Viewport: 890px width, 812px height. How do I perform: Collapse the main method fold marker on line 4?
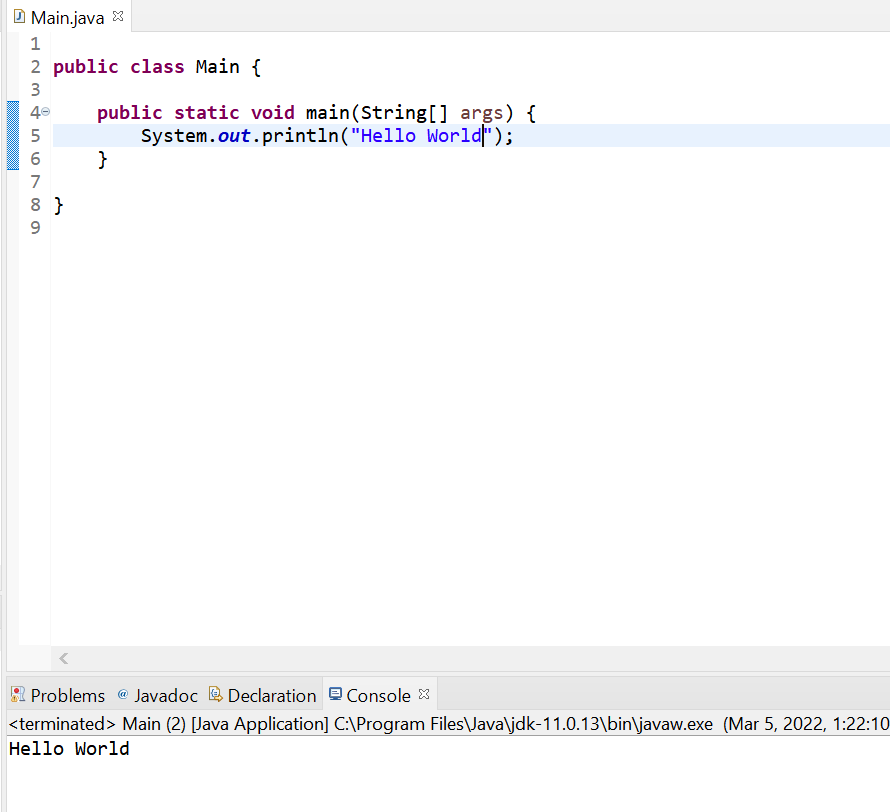45,112
